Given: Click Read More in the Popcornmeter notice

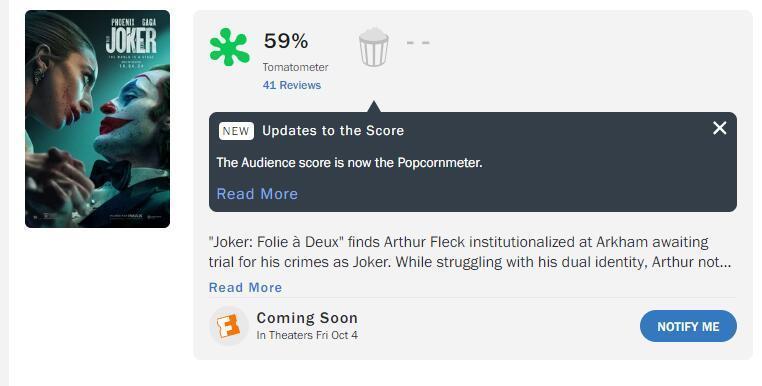Looking at the screenshot, I should click(257, 194).
